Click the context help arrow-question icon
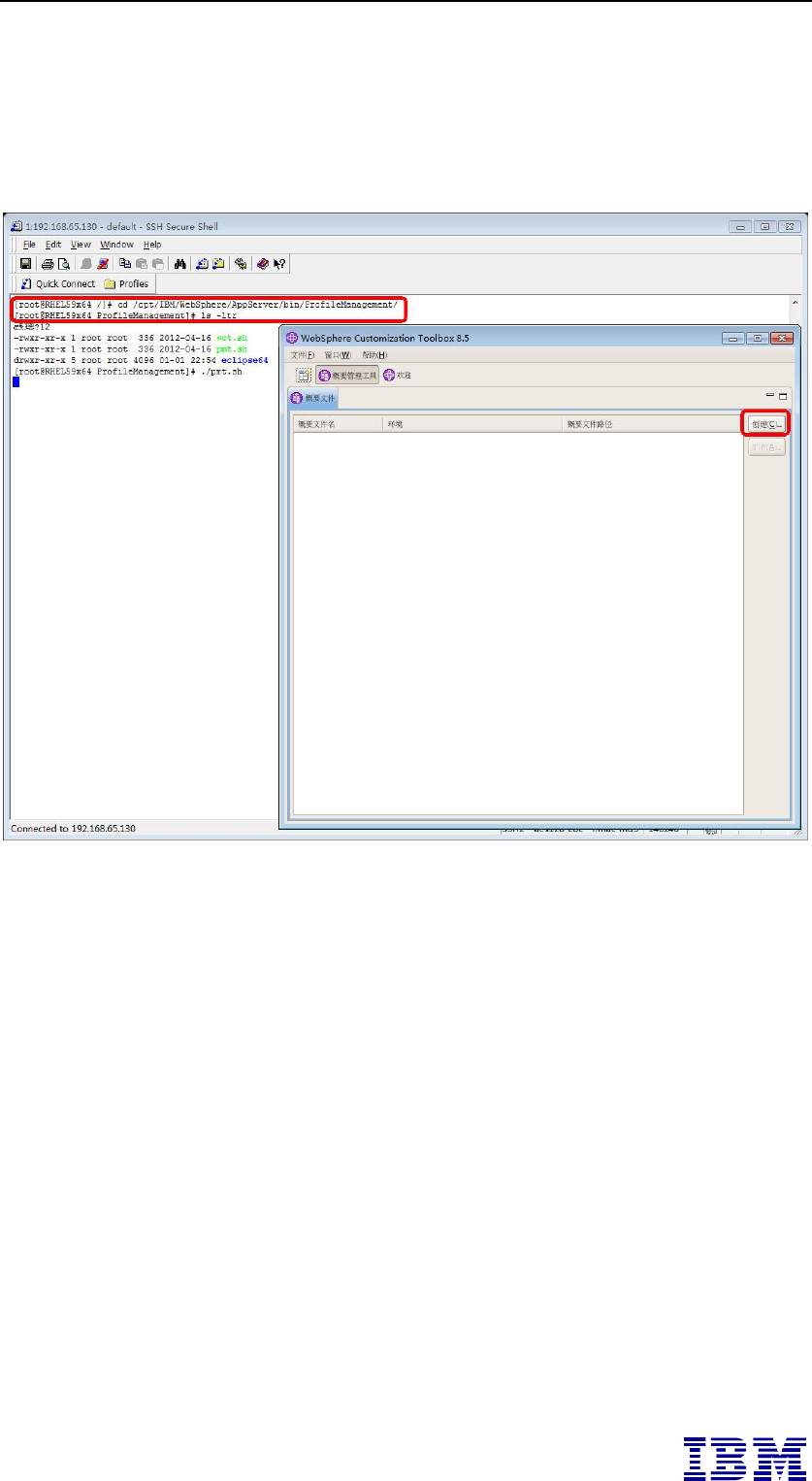 279,263
